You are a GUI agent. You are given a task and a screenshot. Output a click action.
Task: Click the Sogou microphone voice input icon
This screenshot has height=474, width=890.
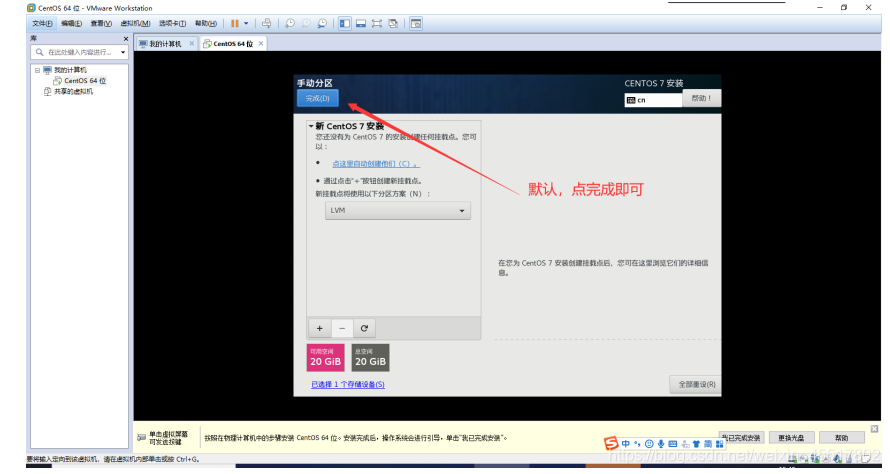[x=661, y=443]
